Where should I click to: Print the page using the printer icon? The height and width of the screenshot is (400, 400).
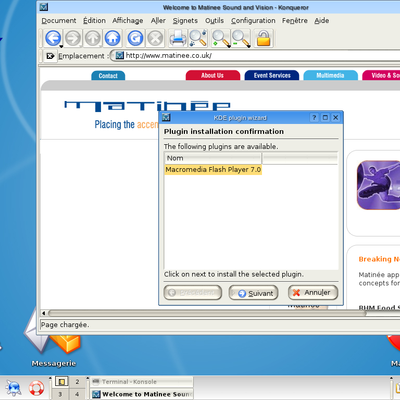(x=178, y=38)
